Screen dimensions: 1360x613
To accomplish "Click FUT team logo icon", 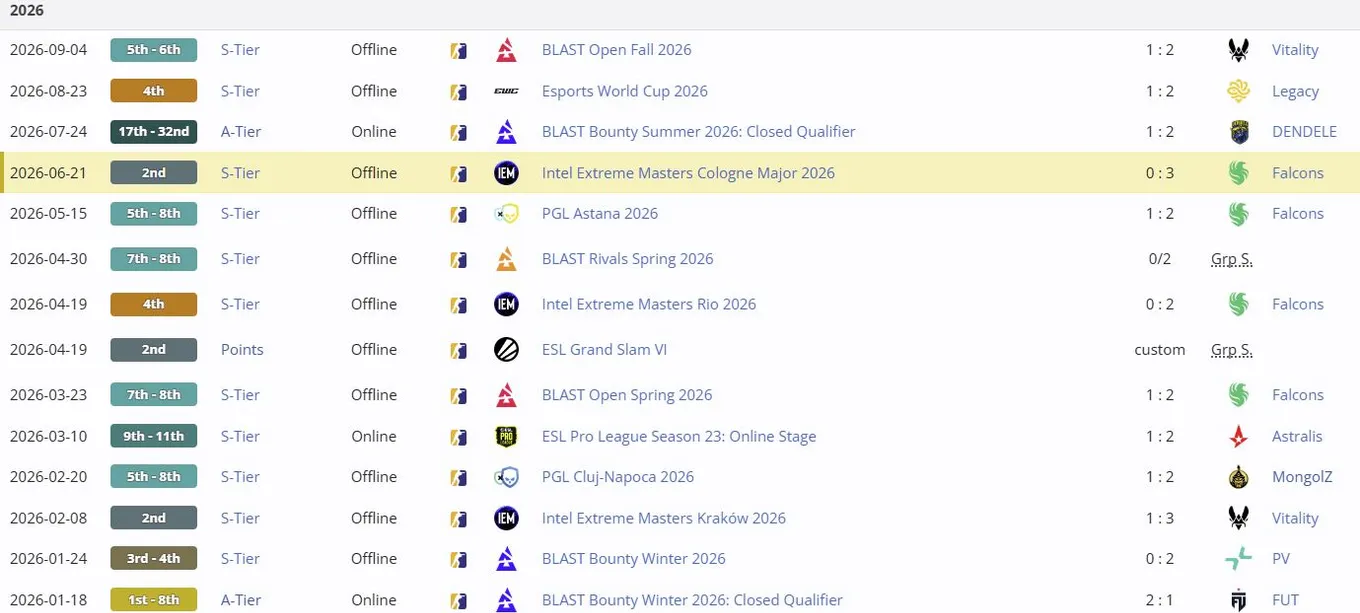I will [x=1239, y=600].
